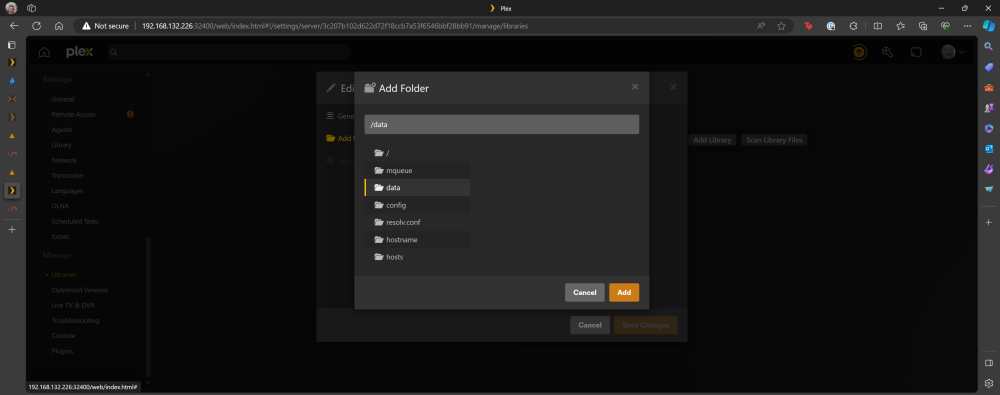The height and width of the screenshot is (395, 1000).
Task: Click Scan Library Files button
Action: (774, 140)
